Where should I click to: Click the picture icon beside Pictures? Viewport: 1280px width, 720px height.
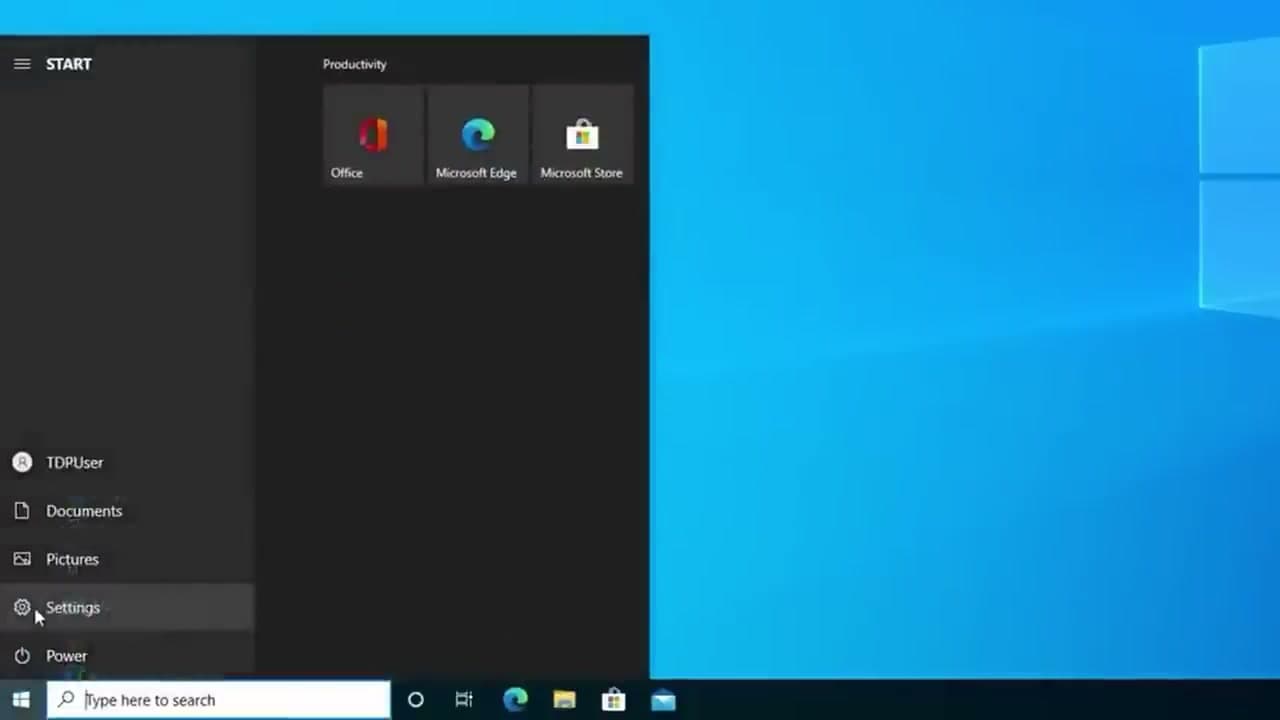(22, 559)
